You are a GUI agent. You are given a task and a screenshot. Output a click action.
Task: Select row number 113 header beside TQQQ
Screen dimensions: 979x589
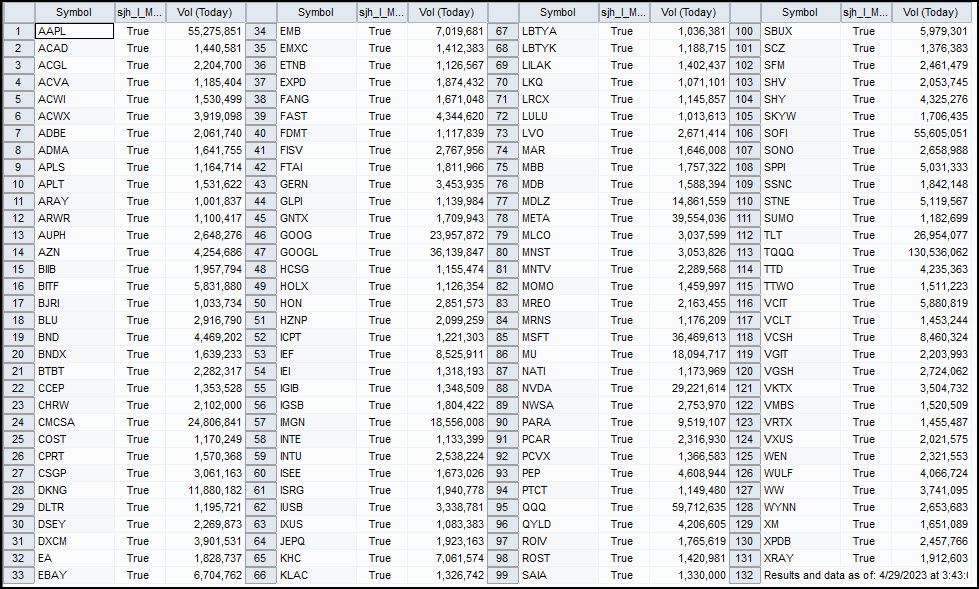[x=744, y=252]
